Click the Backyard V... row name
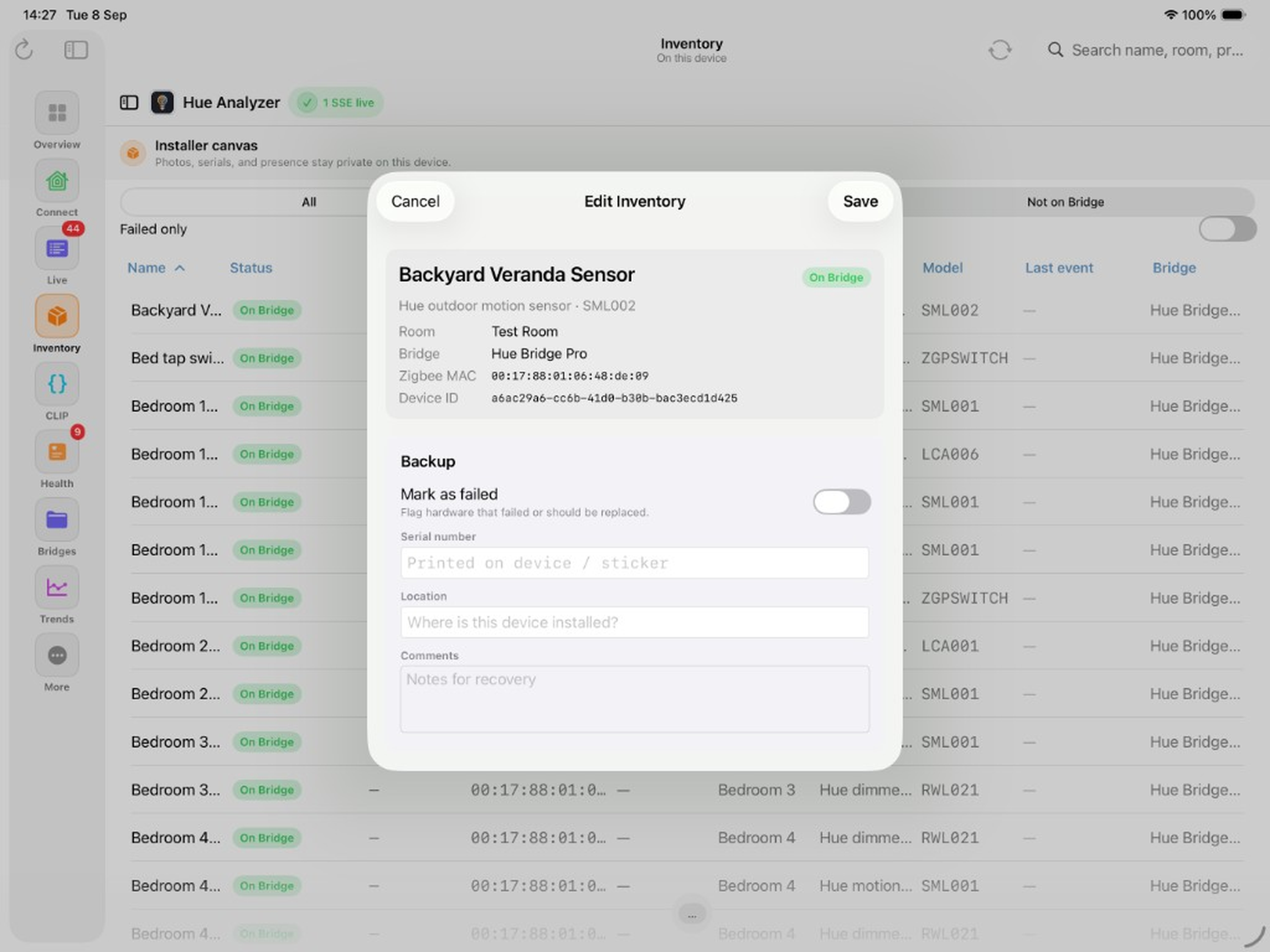This screenshot has height=952, width=1270. coord(176,310)
